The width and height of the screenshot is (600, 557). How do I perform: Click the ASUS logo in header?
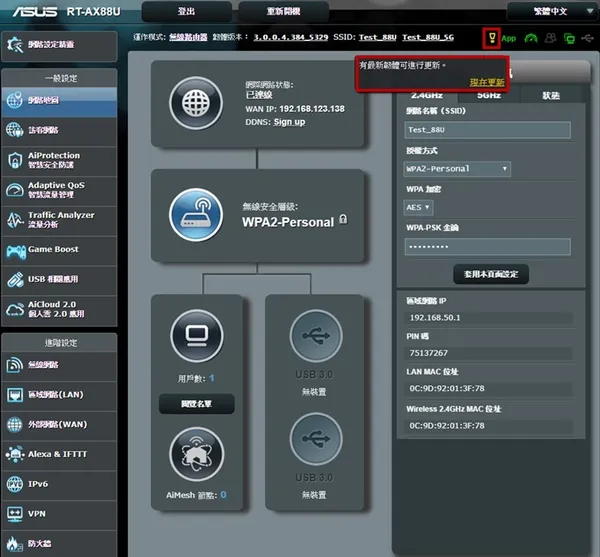35,12
